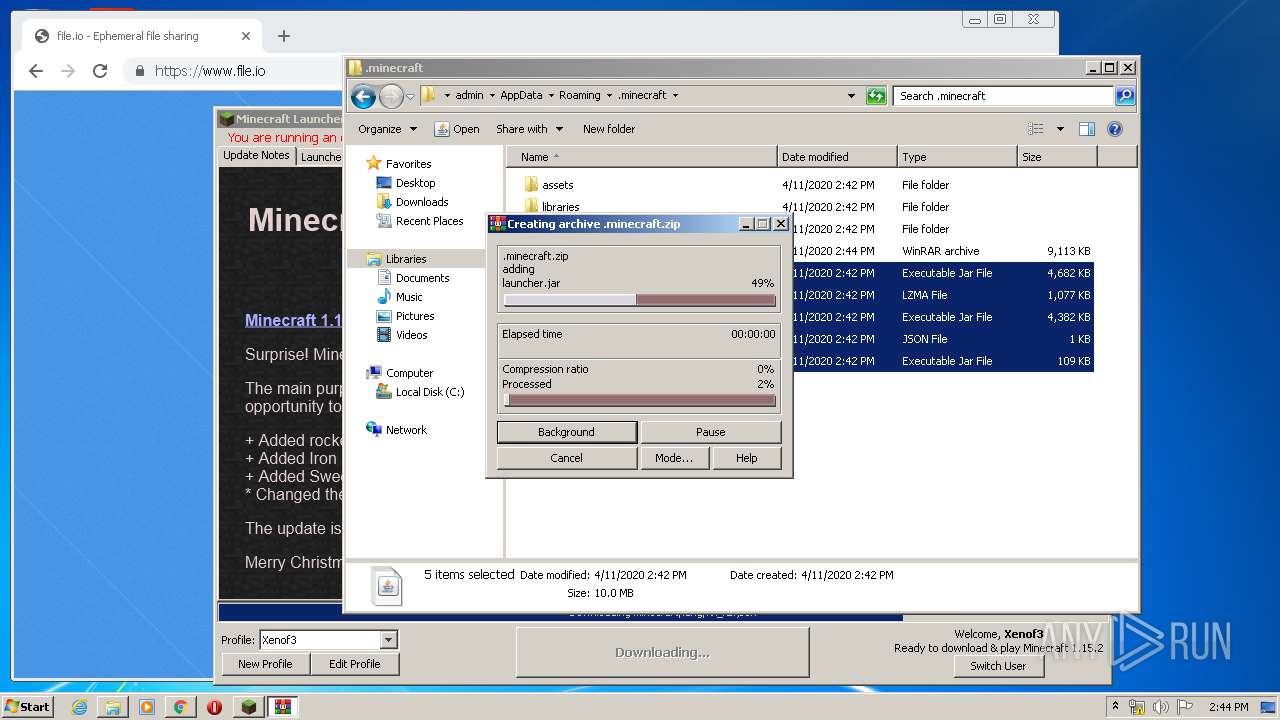Select Local Disk (C:) in navigation pane
The height and width of the screenshot is (720, 1280).
click(420, 392)
